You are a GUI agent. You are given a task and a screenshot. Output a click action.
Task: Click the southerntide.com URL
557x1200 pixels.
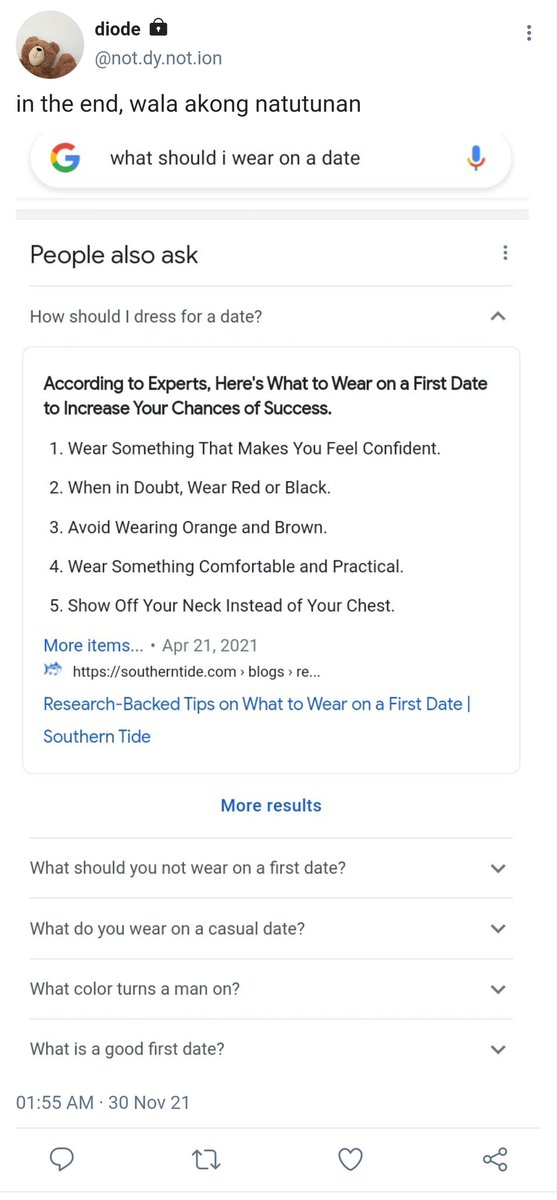[x=197, y=671]
